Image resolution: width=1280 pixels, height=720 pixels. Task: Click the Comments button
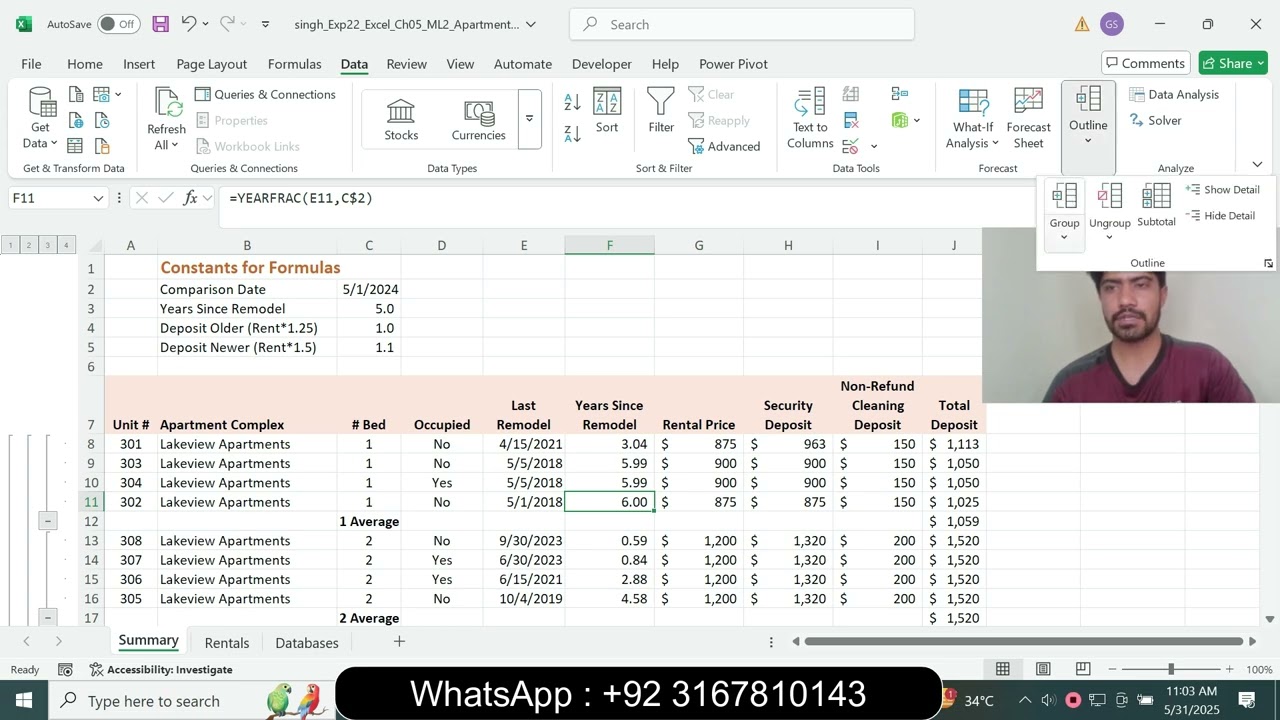pyautogui.click(x=1146, y=63)
